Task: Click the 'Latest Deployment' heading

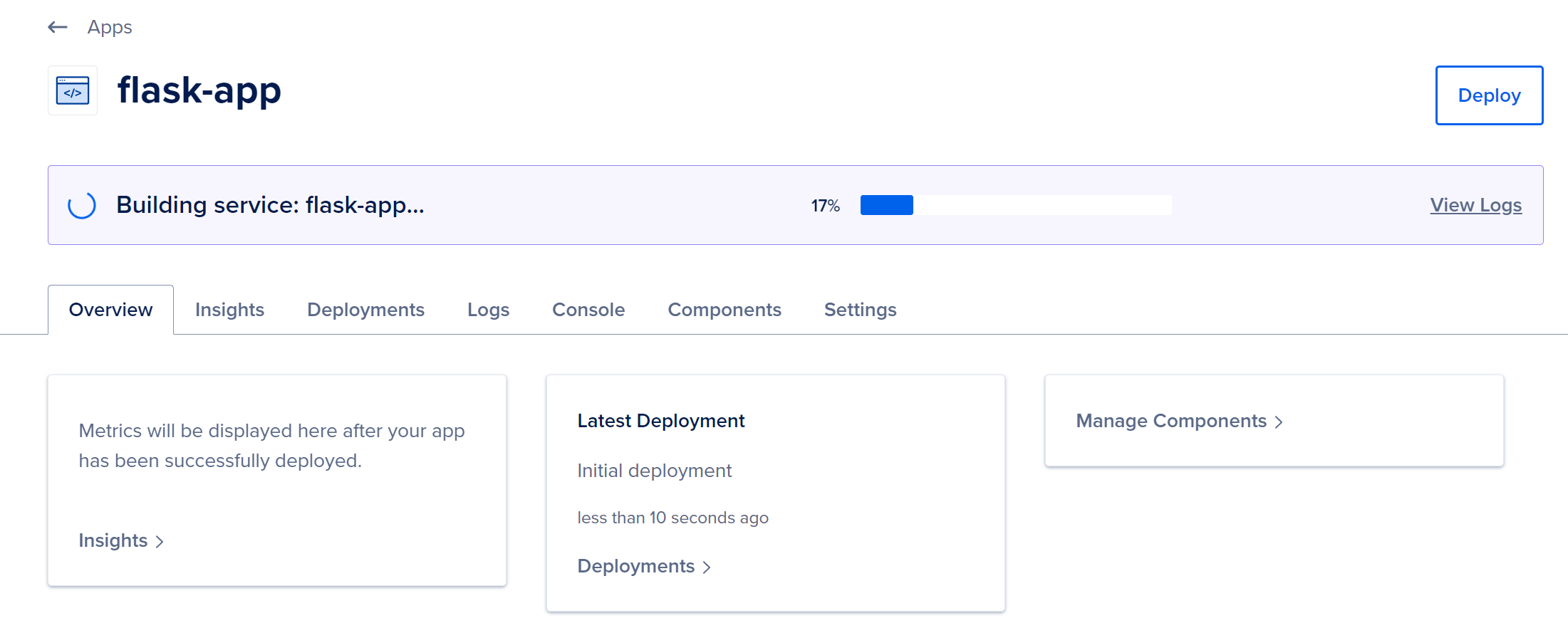Action: tap(661, 421)
